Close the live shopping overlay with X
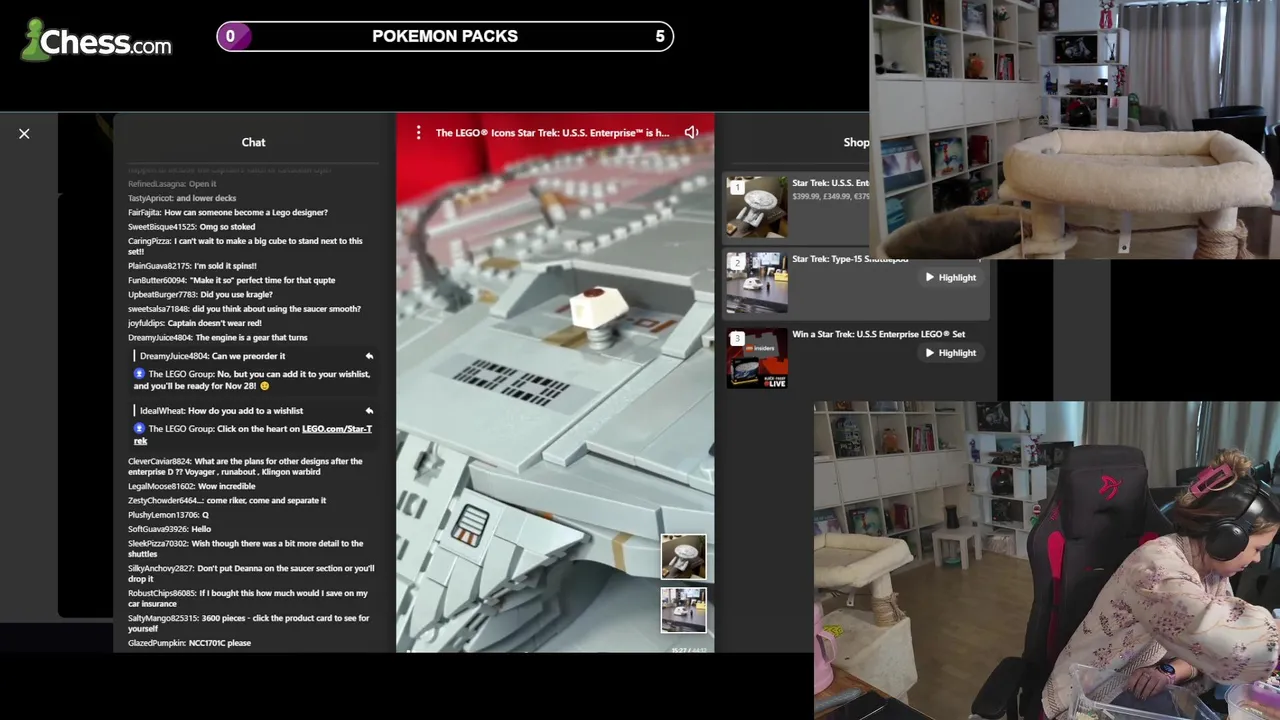1280x720 pixels. pyautogui.click(x=24, y=133)
